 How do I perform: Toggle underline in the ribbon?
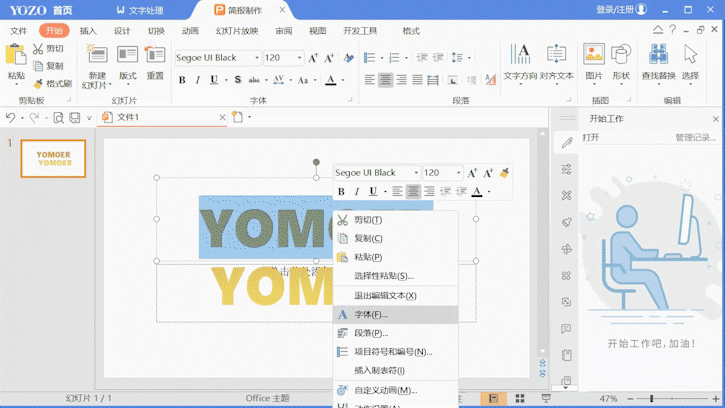(214, 80)
